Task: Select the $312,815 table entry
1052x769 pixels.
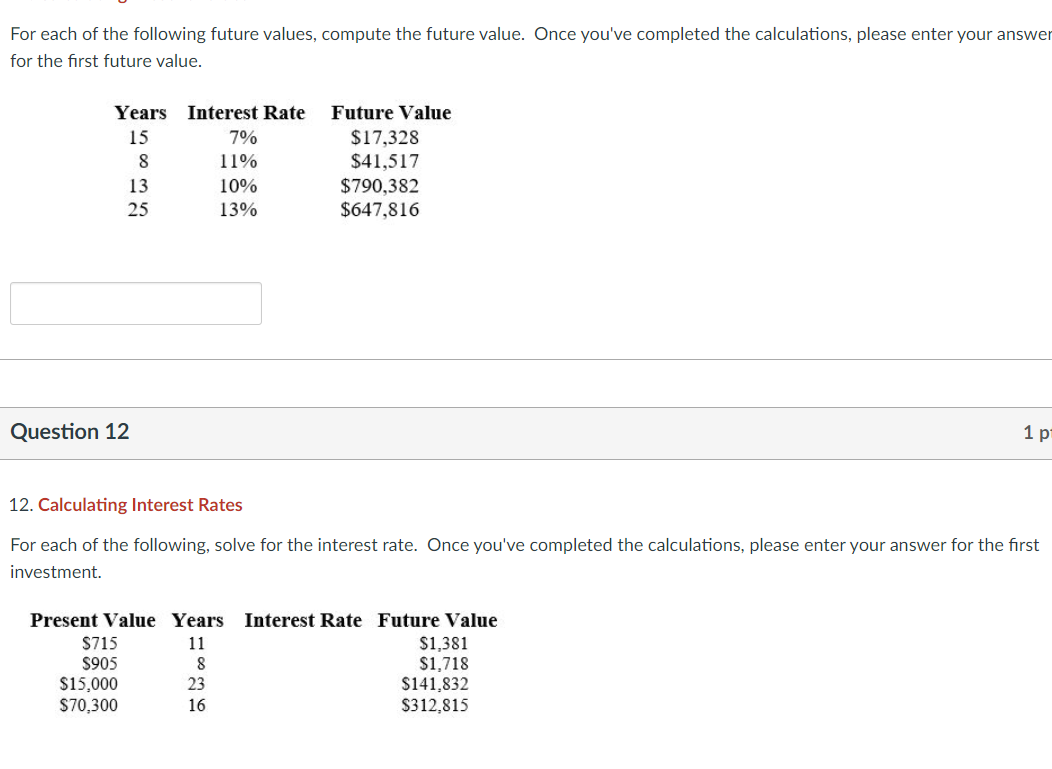Action: [x=434, y=705]
